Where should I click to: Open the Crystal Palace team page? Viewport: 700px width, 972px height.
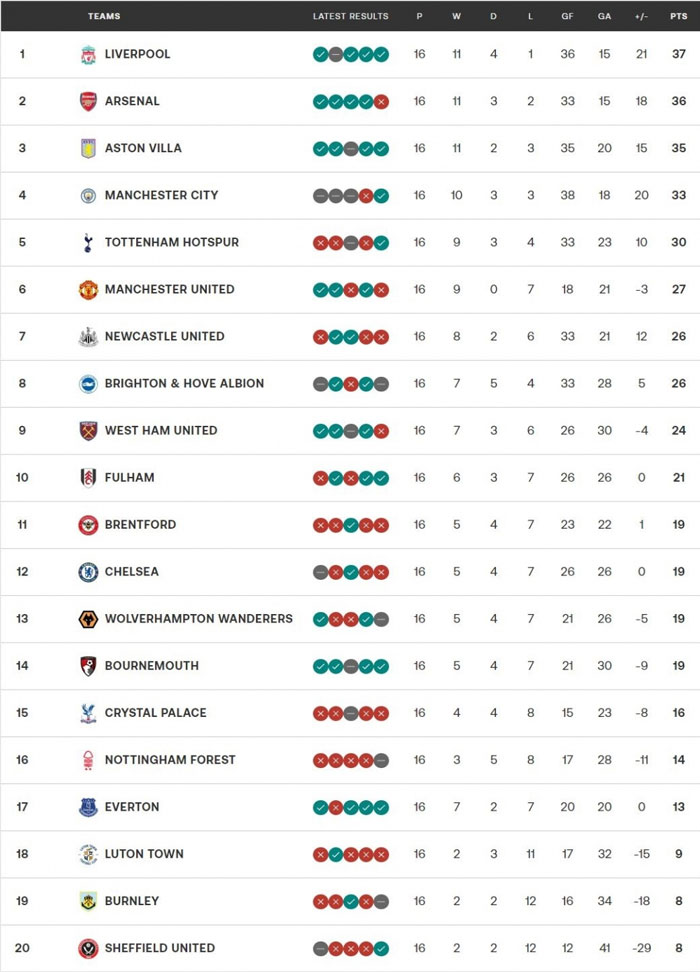(155, 713)
